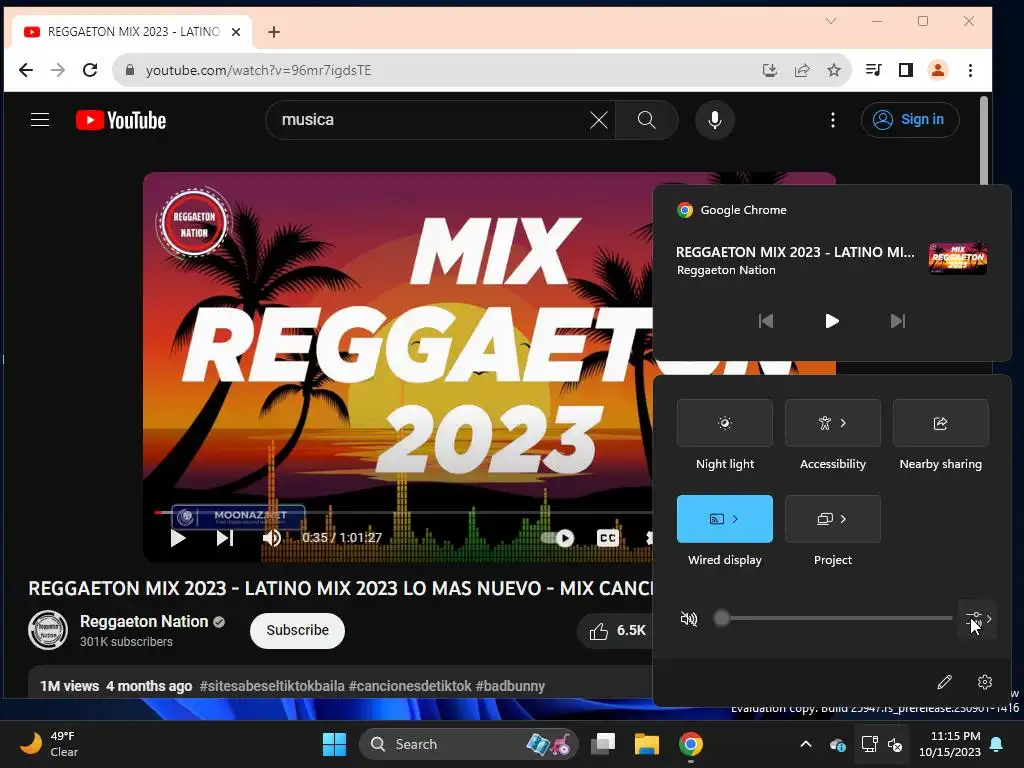This screenshot has width=1024, height=768.
Task: Open tab search chevron in title bar
Action: tap(831, 21)
